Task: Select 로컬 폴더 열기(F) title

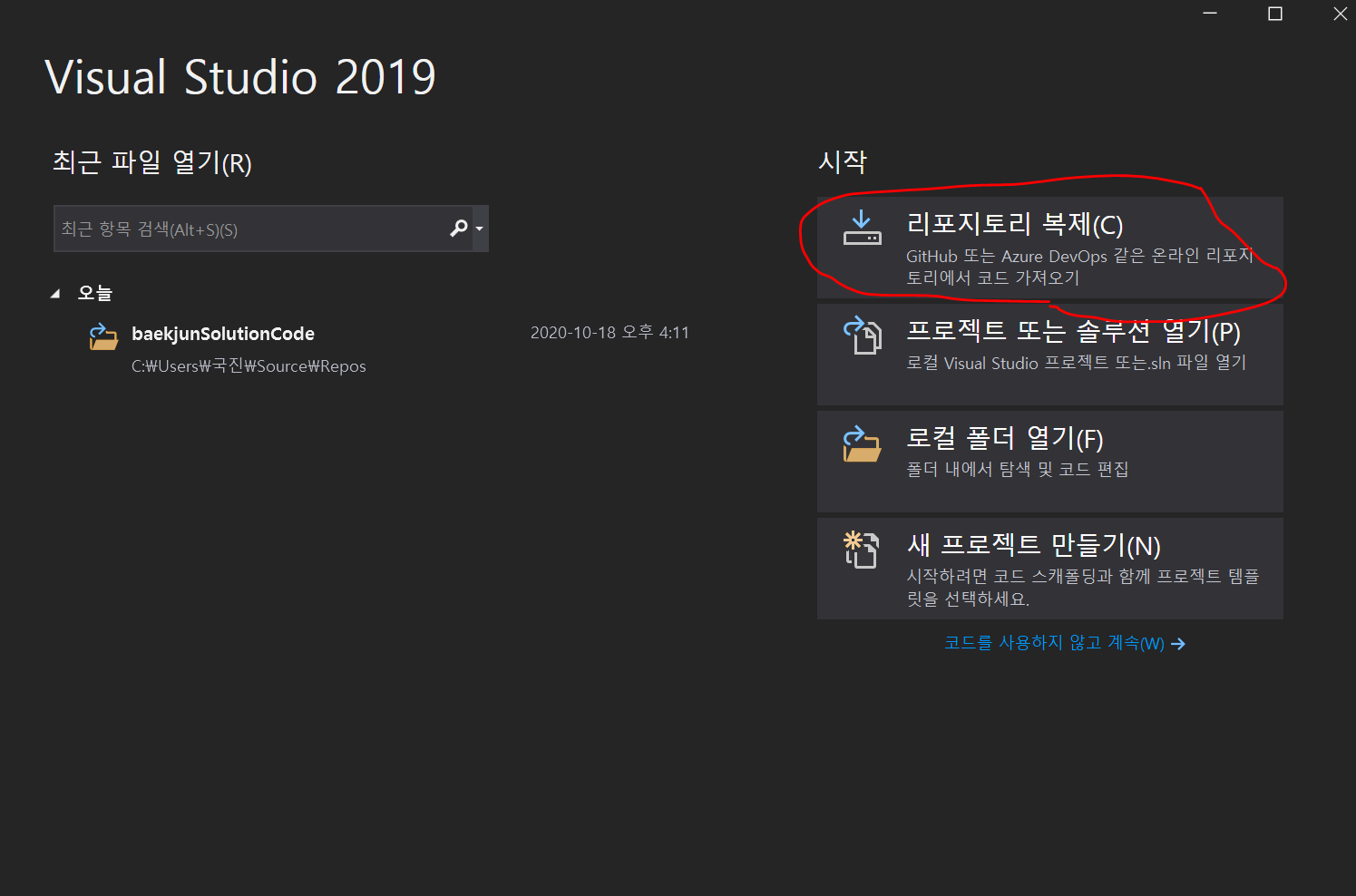Action: [x=1005, y=438]
